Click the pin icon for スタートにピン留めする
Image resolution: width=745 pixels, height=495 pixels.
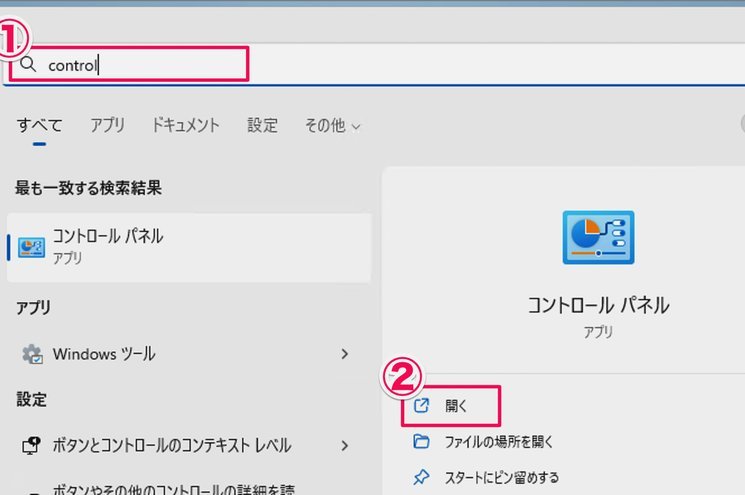[x=421, y=477]
